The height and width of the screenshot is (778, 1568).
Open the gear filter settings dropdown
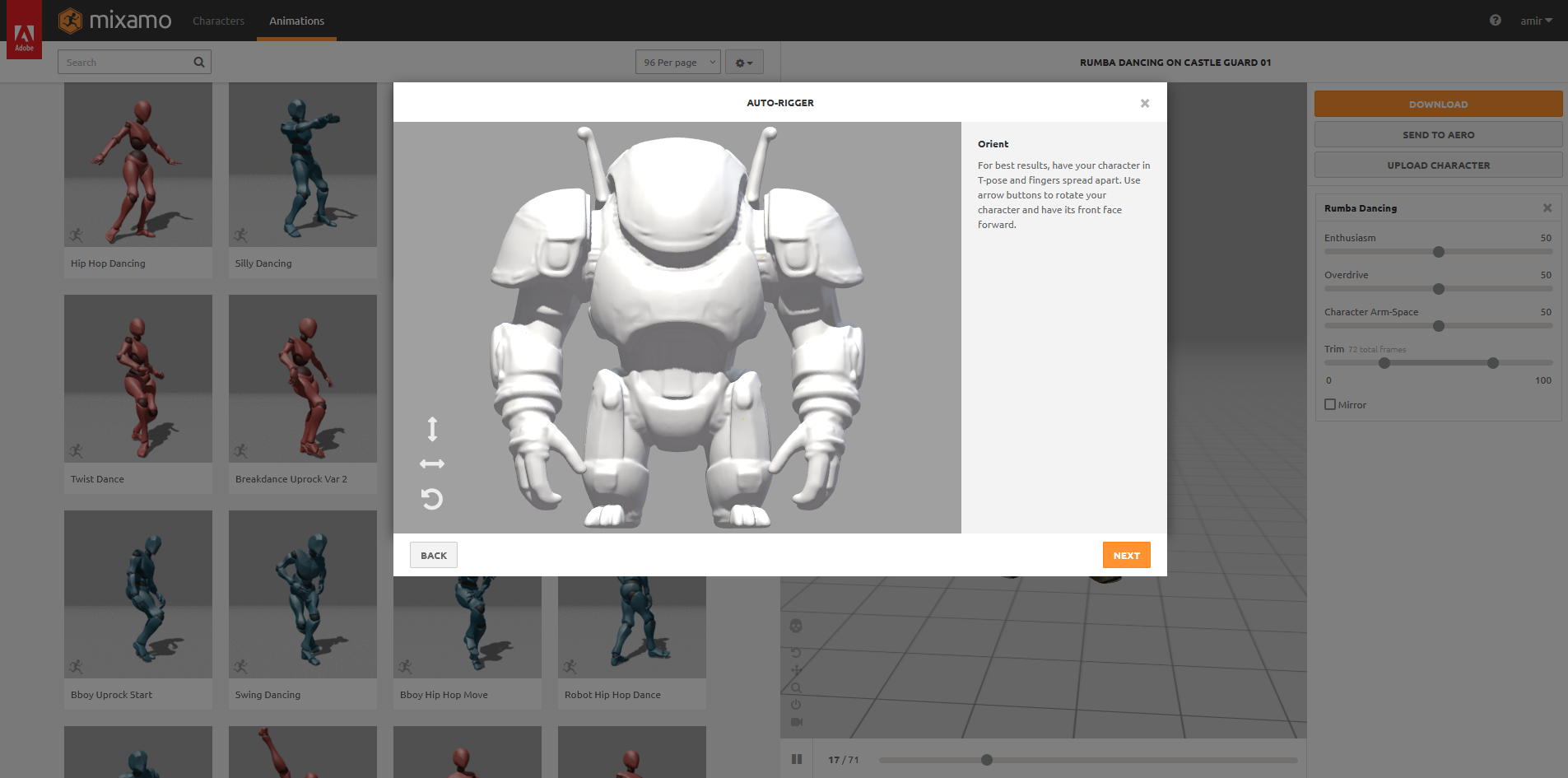(744, 62)
